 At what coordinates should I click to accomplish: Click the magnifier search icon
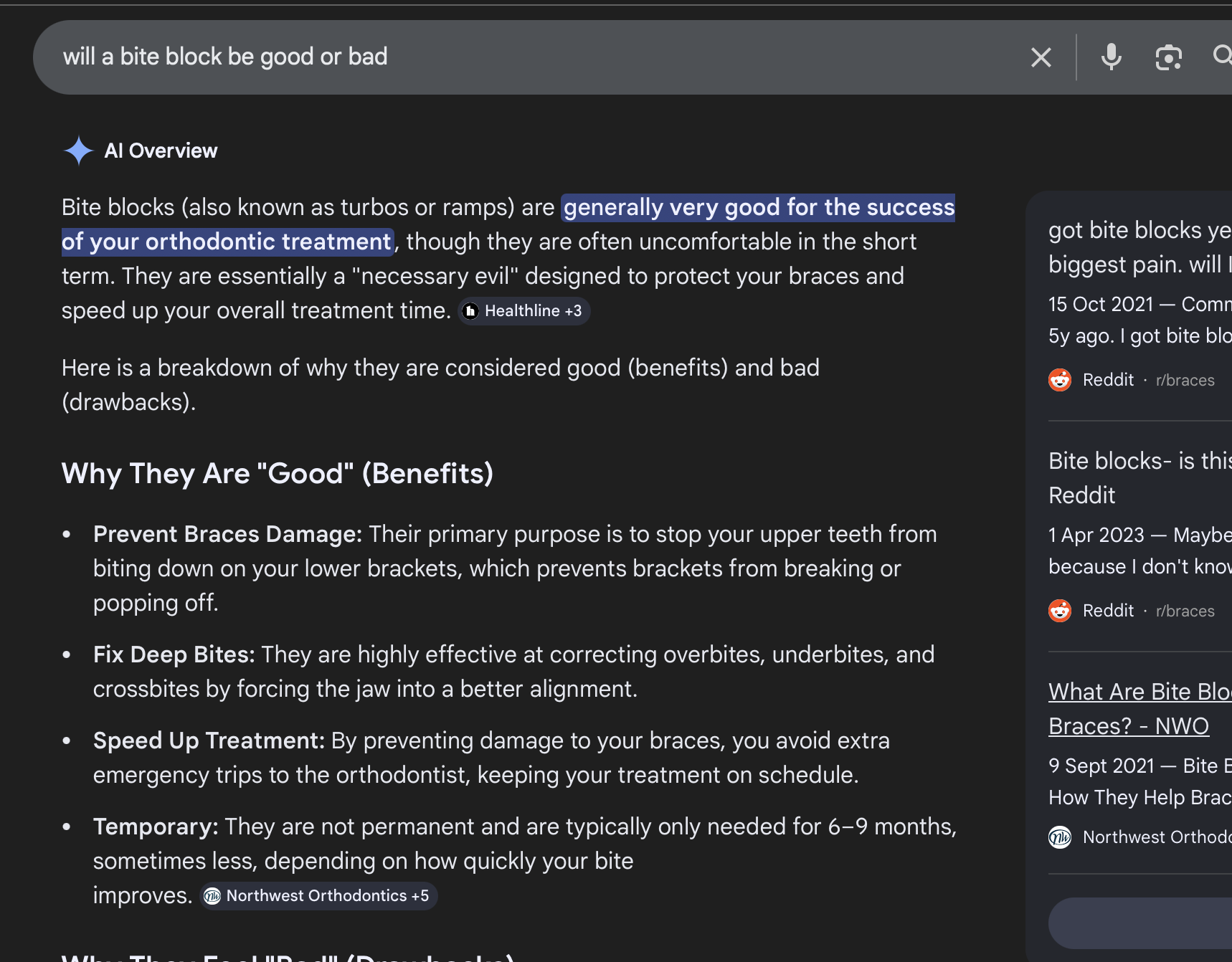1221,55
